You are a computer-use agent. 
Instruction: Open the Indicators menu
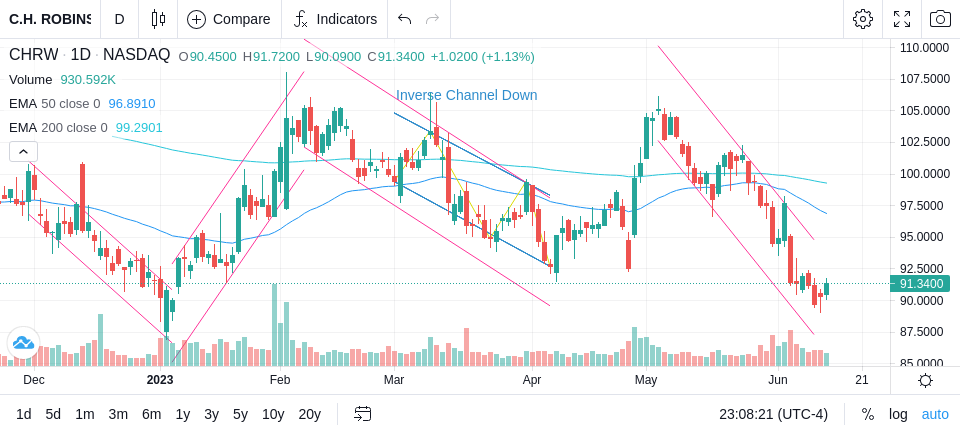point(334,19)
